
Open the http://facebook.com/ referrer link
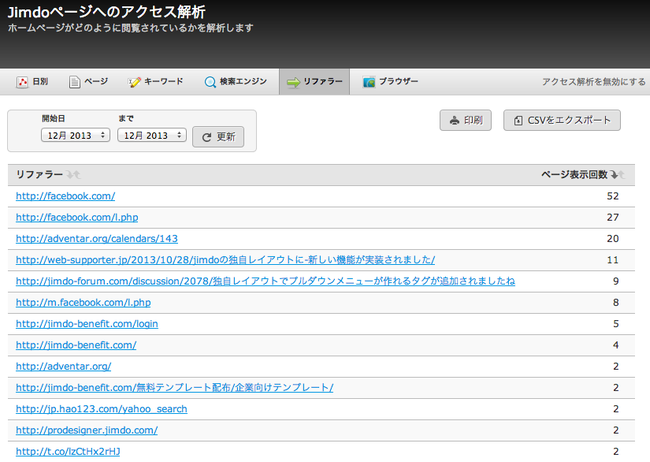click(65, 196)
